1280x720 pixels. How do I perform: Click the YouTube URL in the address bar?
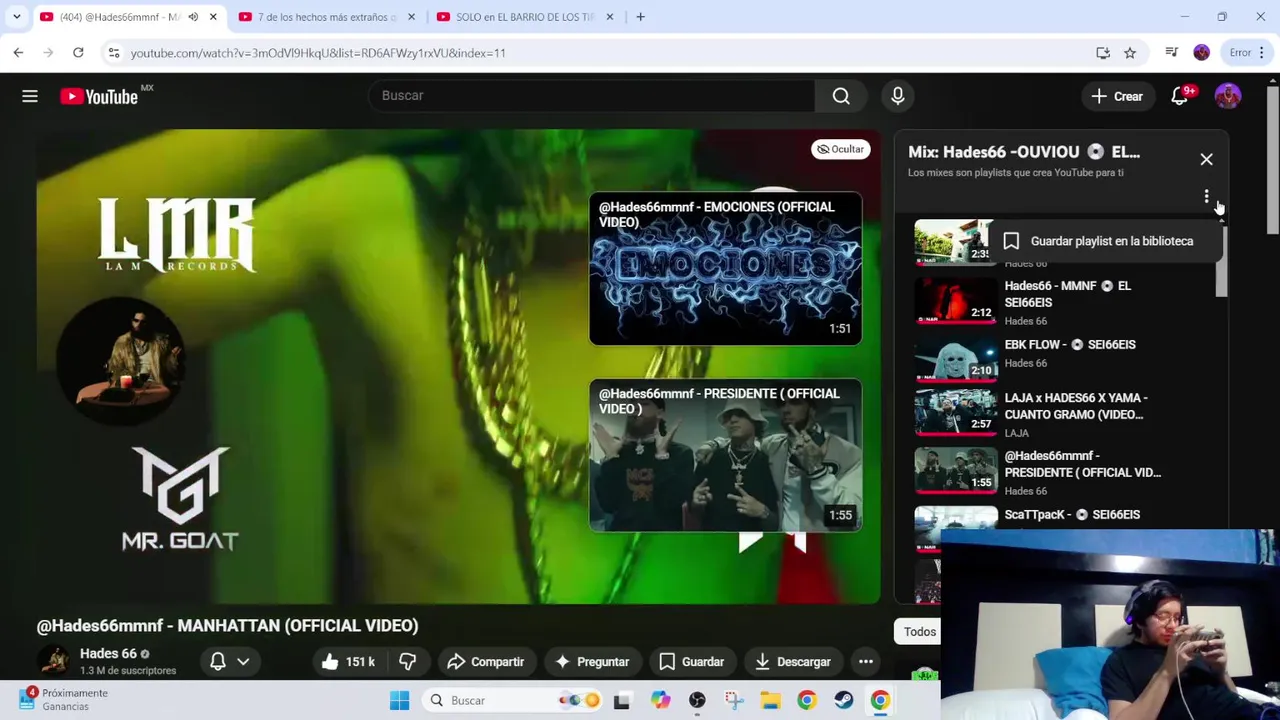tap(318, 53)
